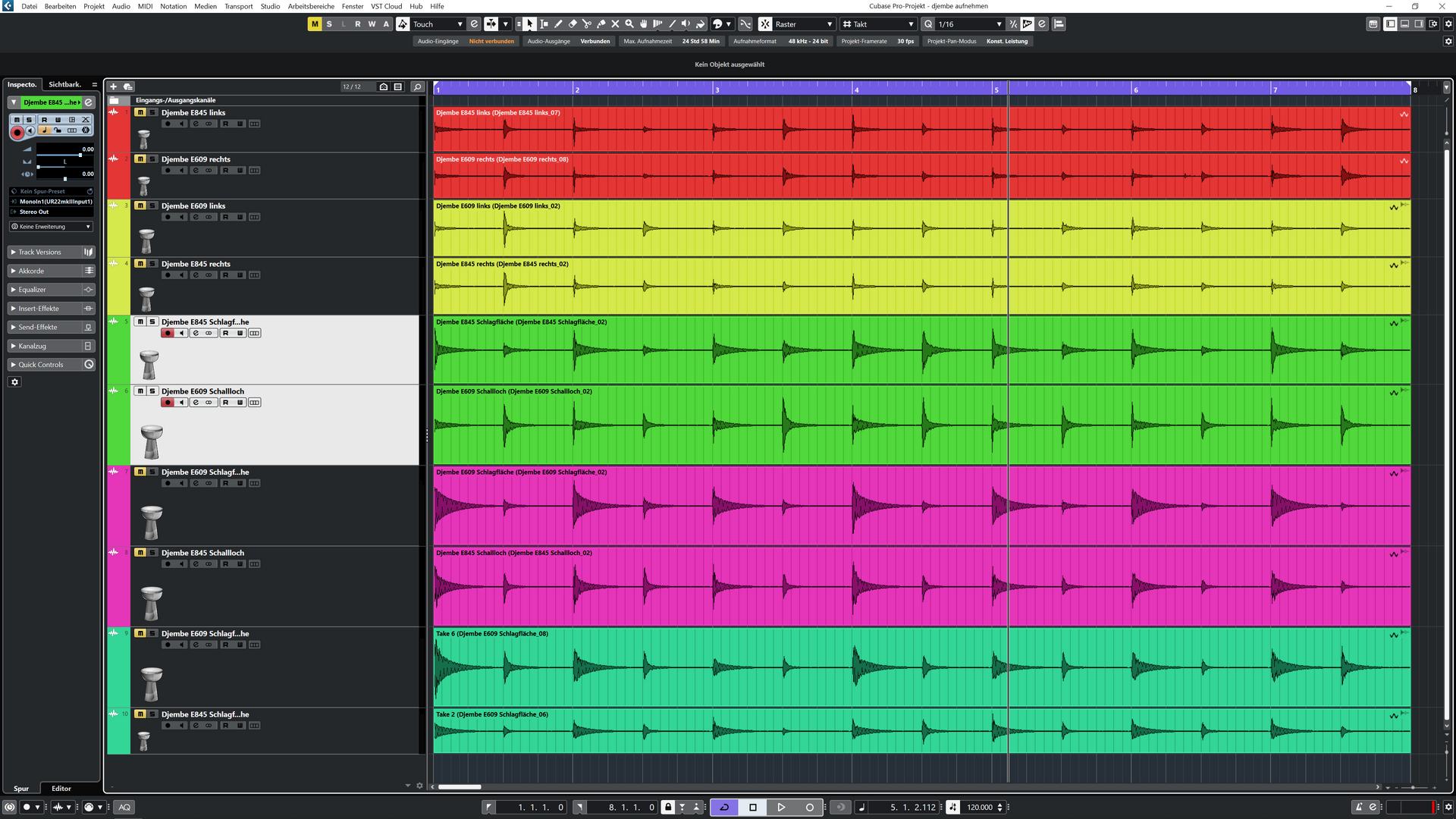Click the track search magnifier icon
The width and height of the screenshot is (1456, 819).
(x=417, y=86)
